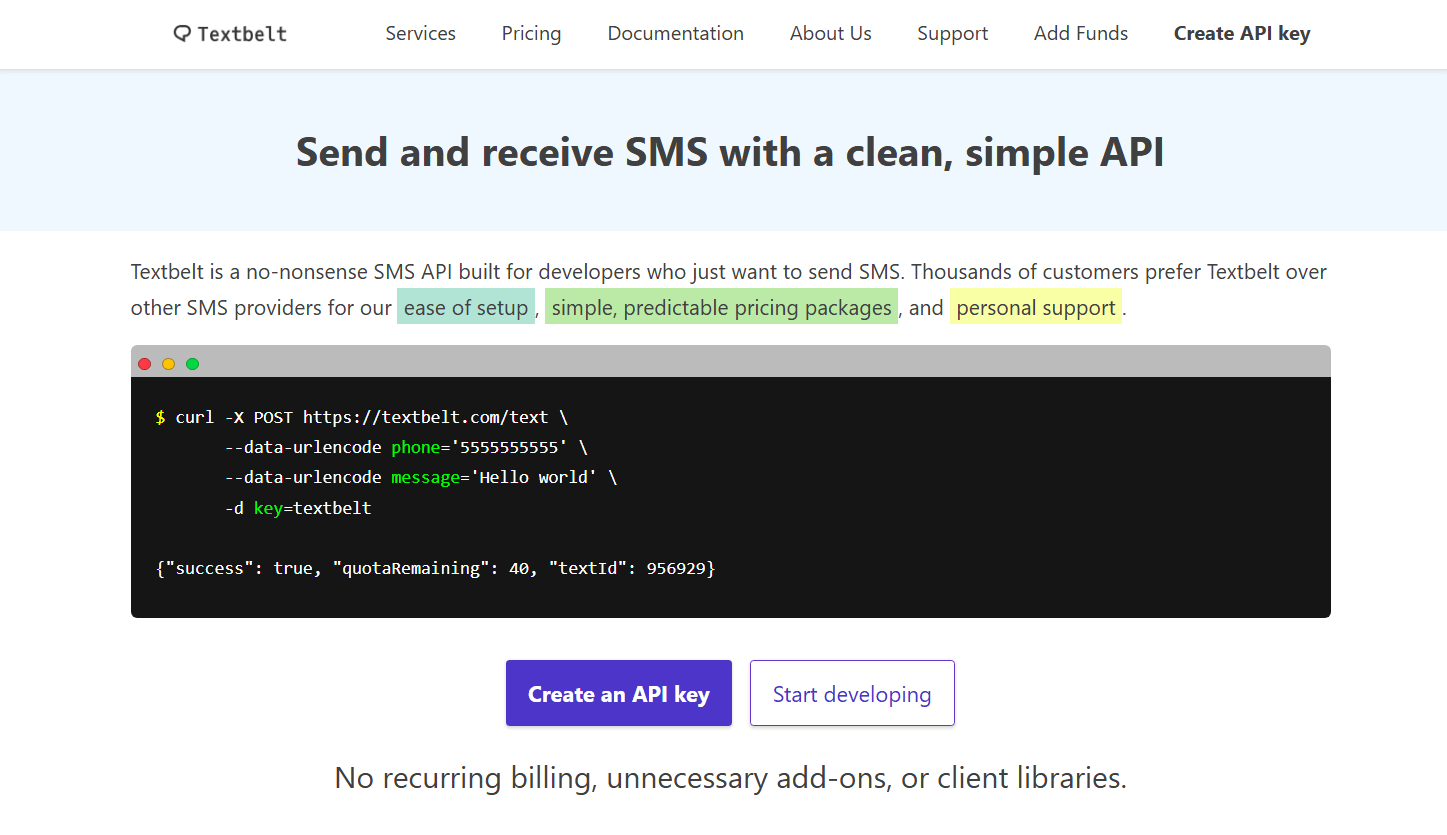Click the green terminal window dot
Screen dimensions: 1447x835
[x=192, y=364]
